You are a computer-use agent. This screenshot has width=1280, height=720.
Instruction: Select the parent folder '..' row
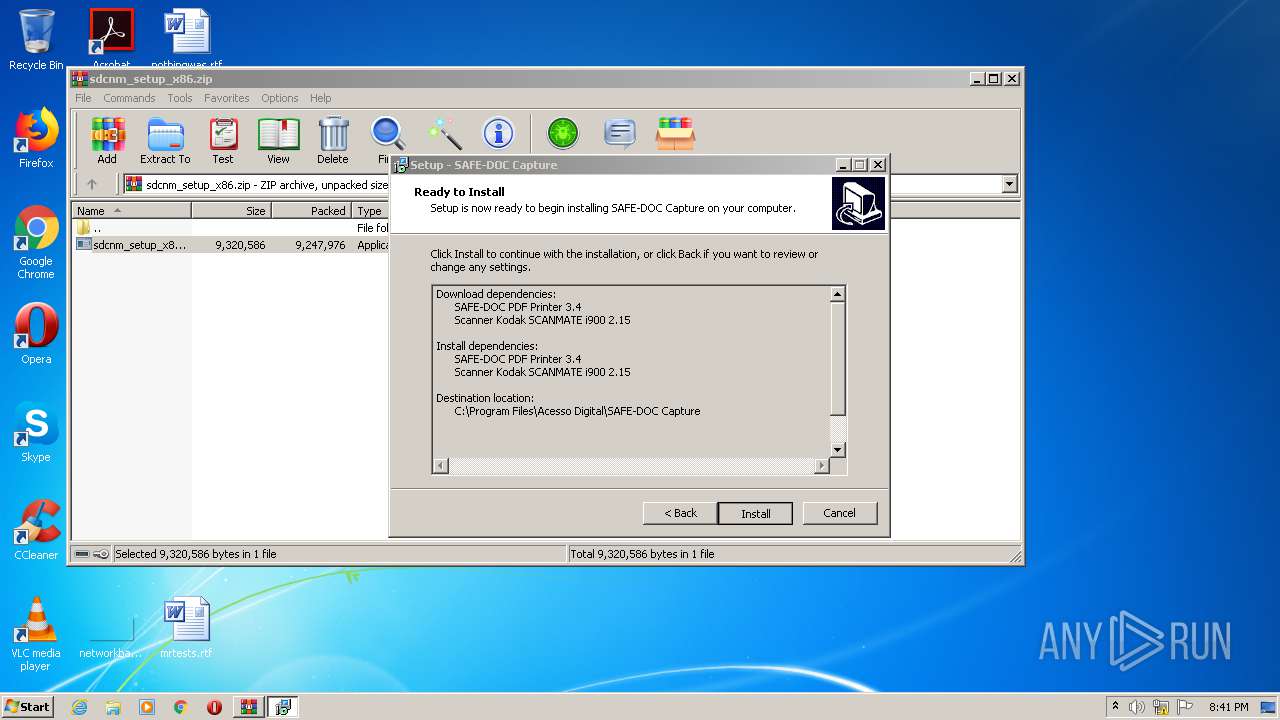[231, 228]
